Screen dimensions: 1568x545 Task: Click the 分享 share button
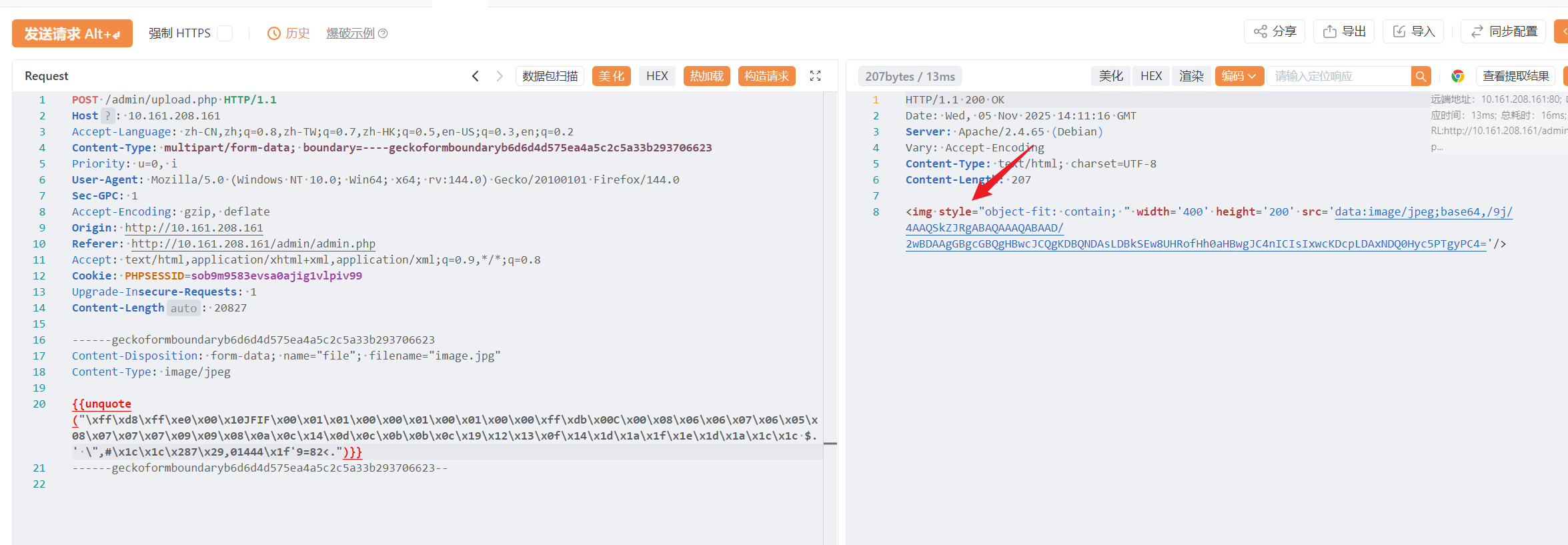pyautogui.click(x=1275, y=31)
